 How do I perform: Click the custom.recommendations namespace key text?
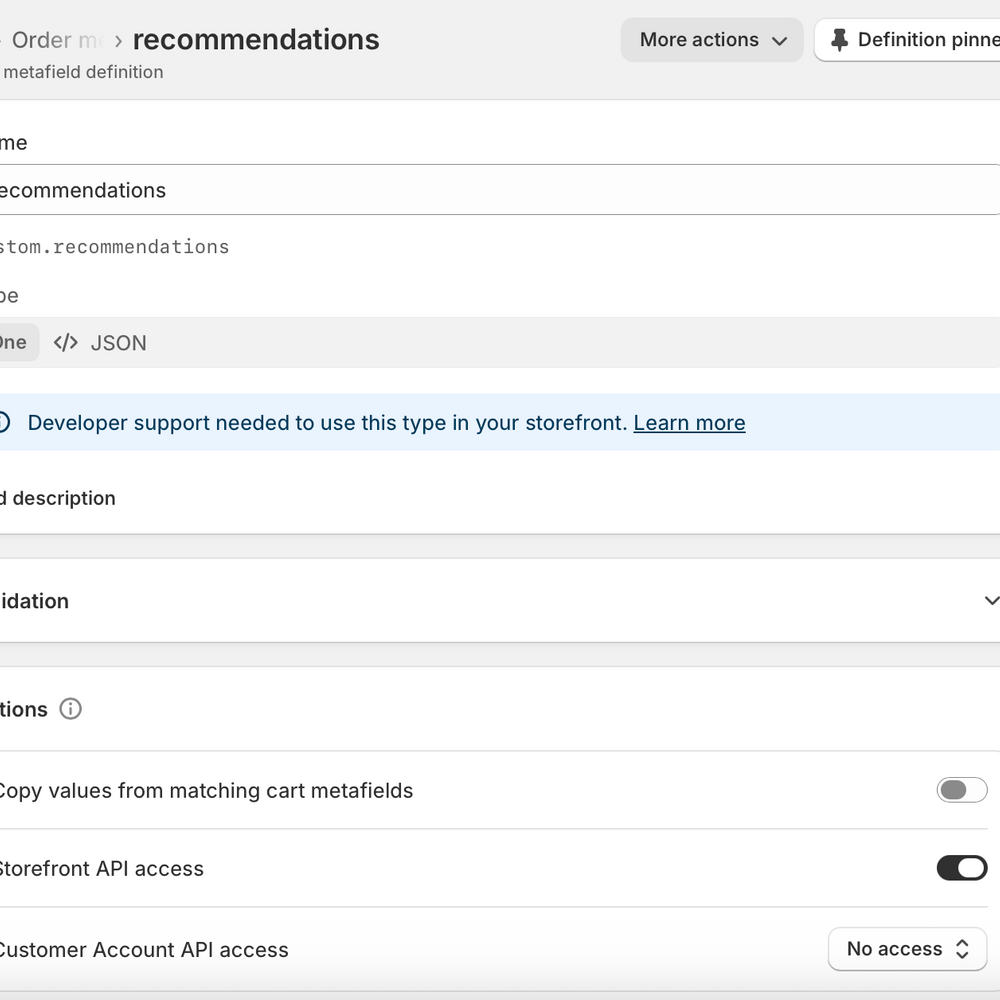pyautogui.click(x=114, y=247)
